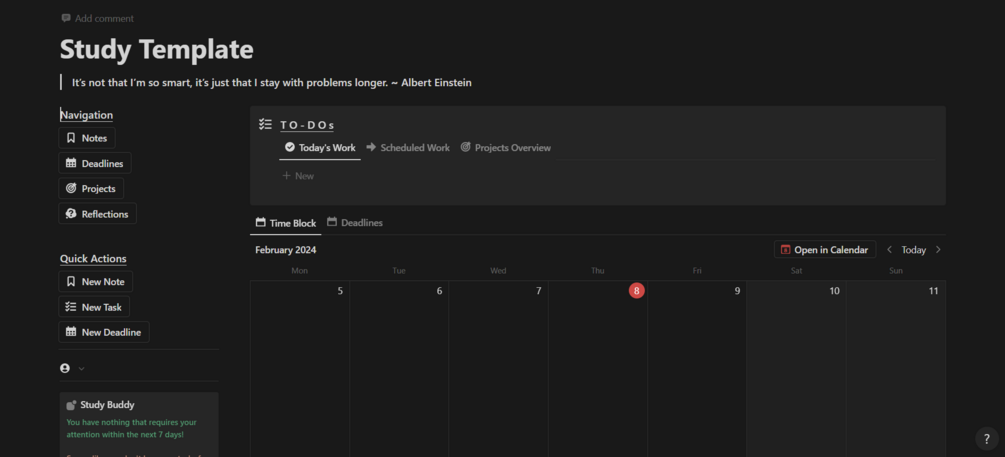This screenshot has height=457, width=1005.
Task: Add a New Task via Quick Actions
Action: (94, 307)
